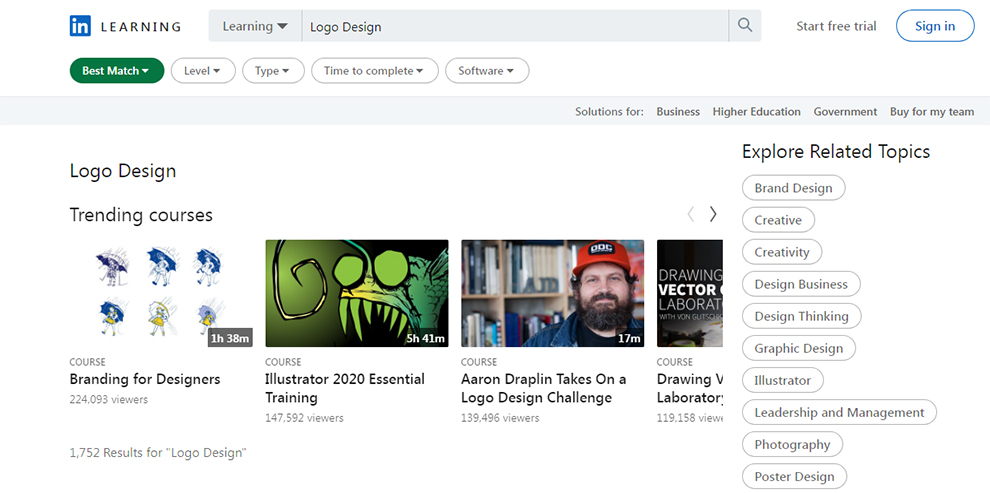Click the 17m duration badge

point(629,338)
